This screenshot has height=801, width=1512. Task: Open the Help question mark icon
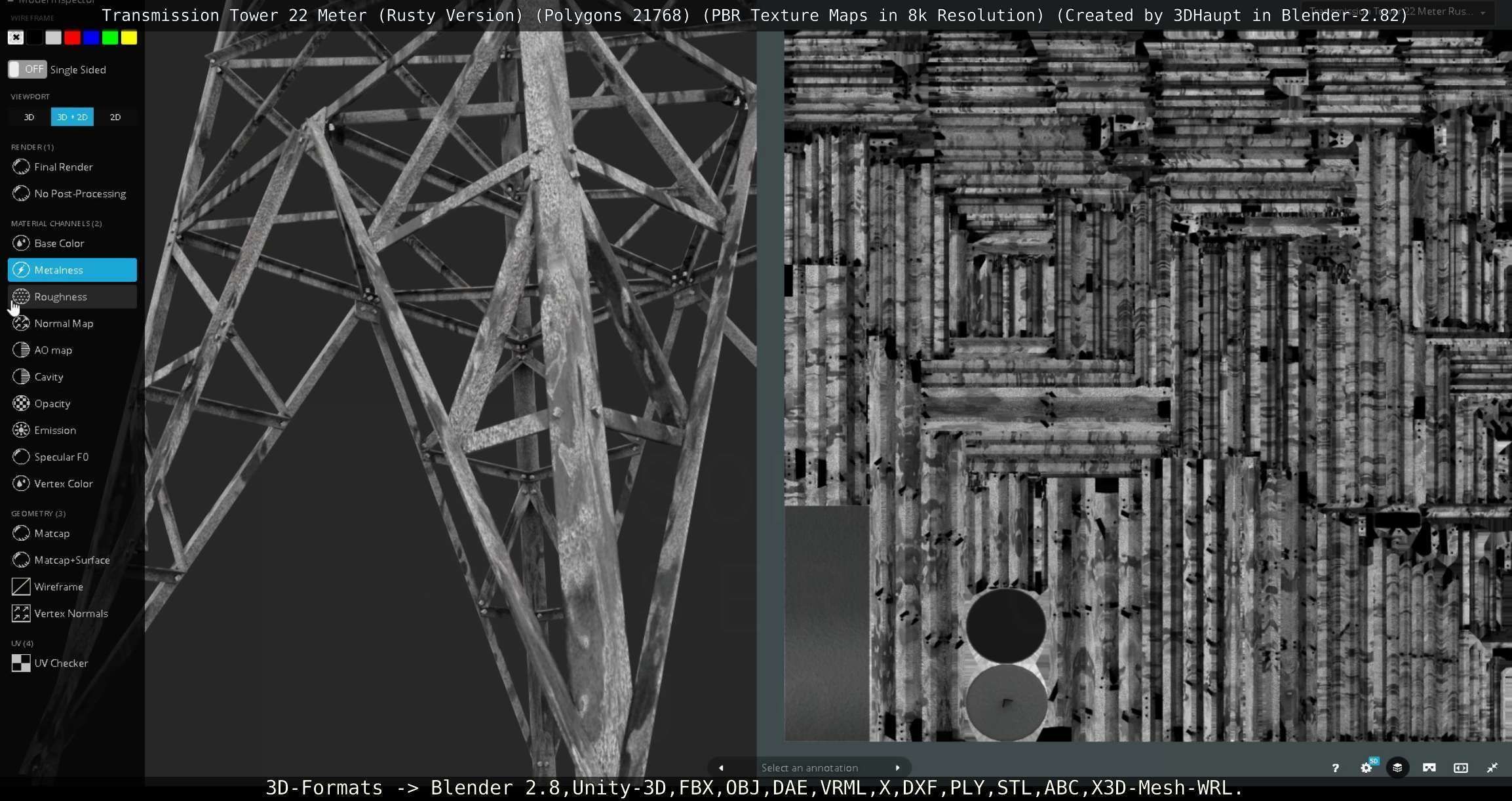coord(1335,768)
